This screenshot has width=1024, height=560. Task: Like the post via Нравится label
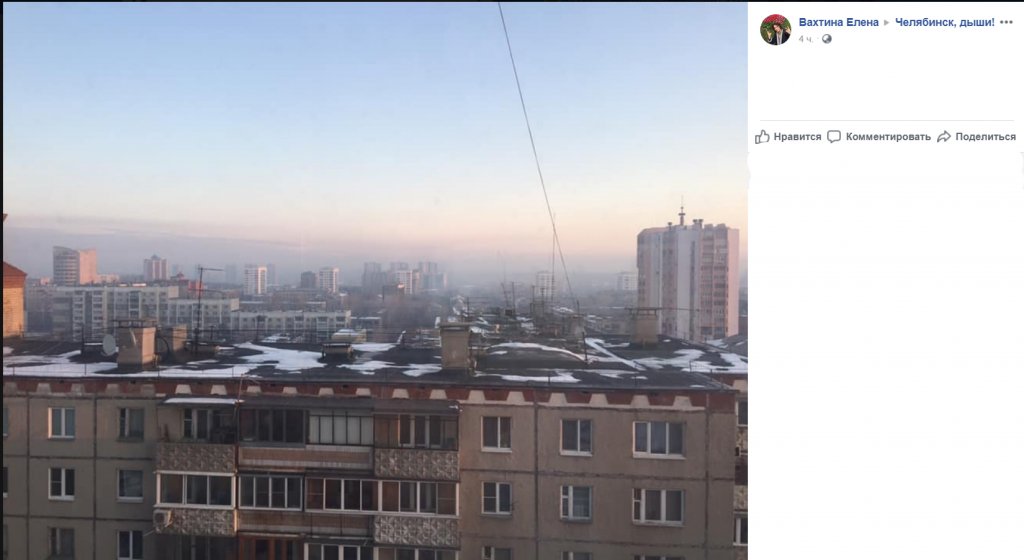[x=797, y=136]
